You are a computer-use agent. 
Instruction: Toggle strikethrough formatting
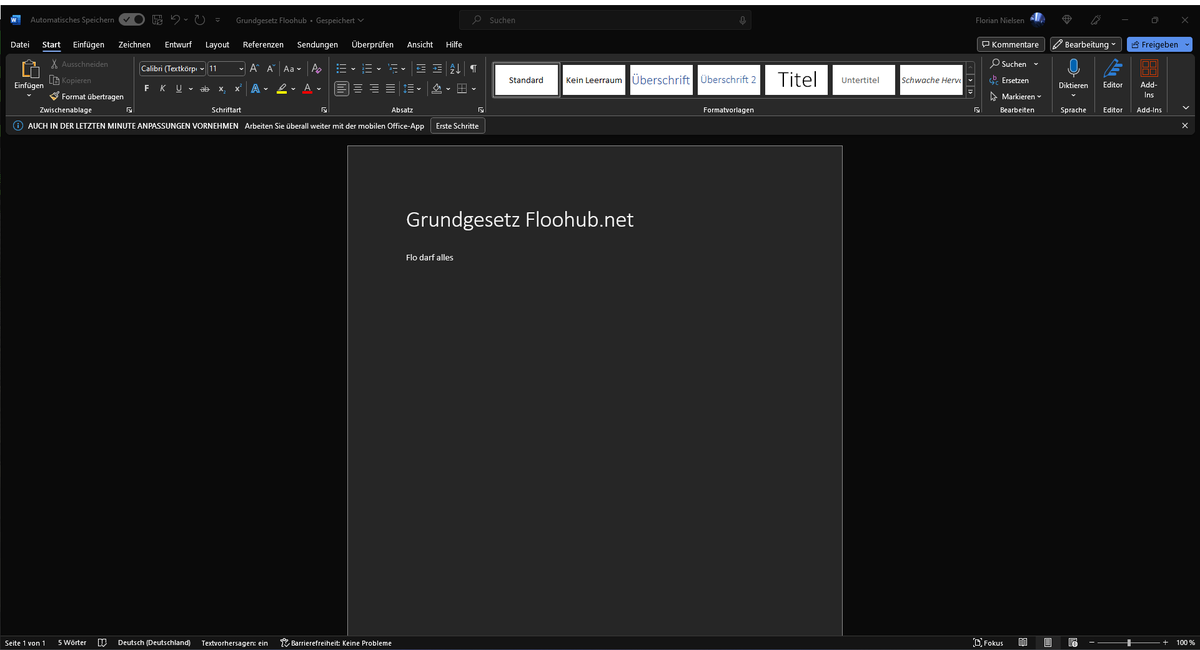[x=204, y=88]
